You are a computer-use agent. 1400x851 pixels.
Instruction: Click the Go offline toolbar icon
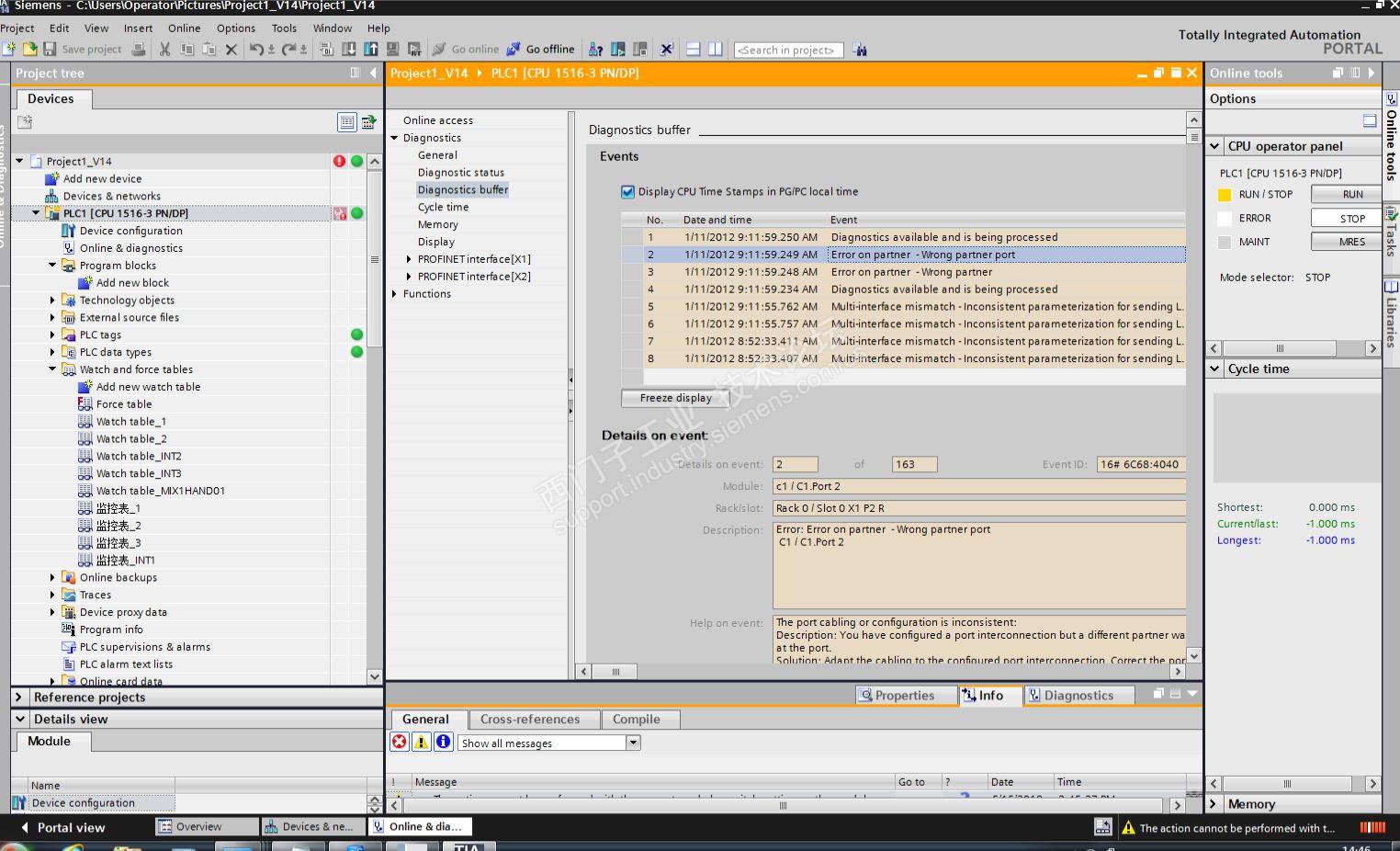point(514,50)
